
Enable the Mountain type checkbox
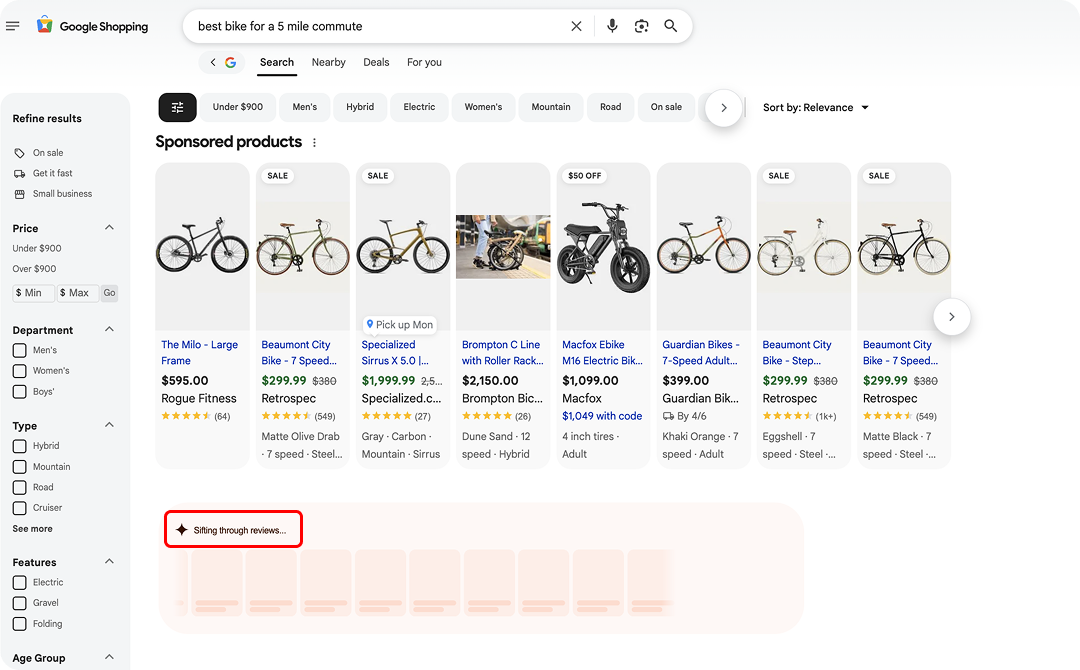point(20,467)
